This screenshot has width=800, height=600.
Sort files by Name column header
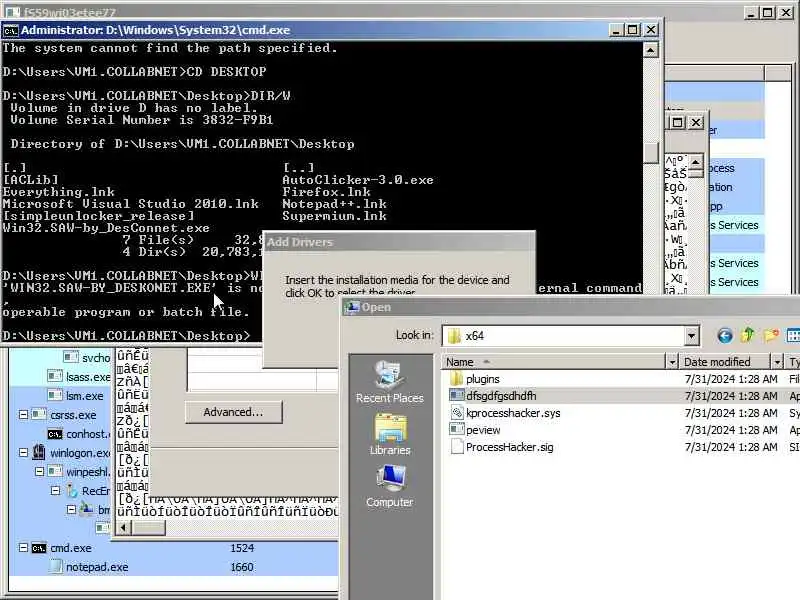point(554,362)
